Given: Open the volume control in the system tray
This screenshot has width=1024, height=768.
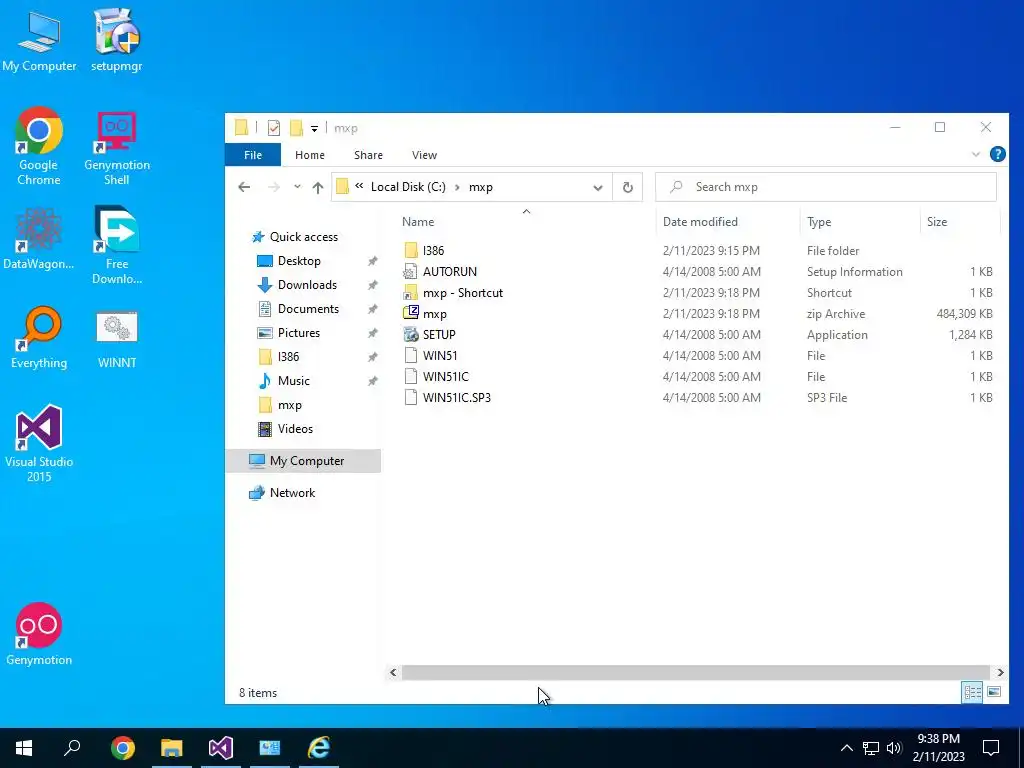Looking at the screenshot, I should 895,748.
